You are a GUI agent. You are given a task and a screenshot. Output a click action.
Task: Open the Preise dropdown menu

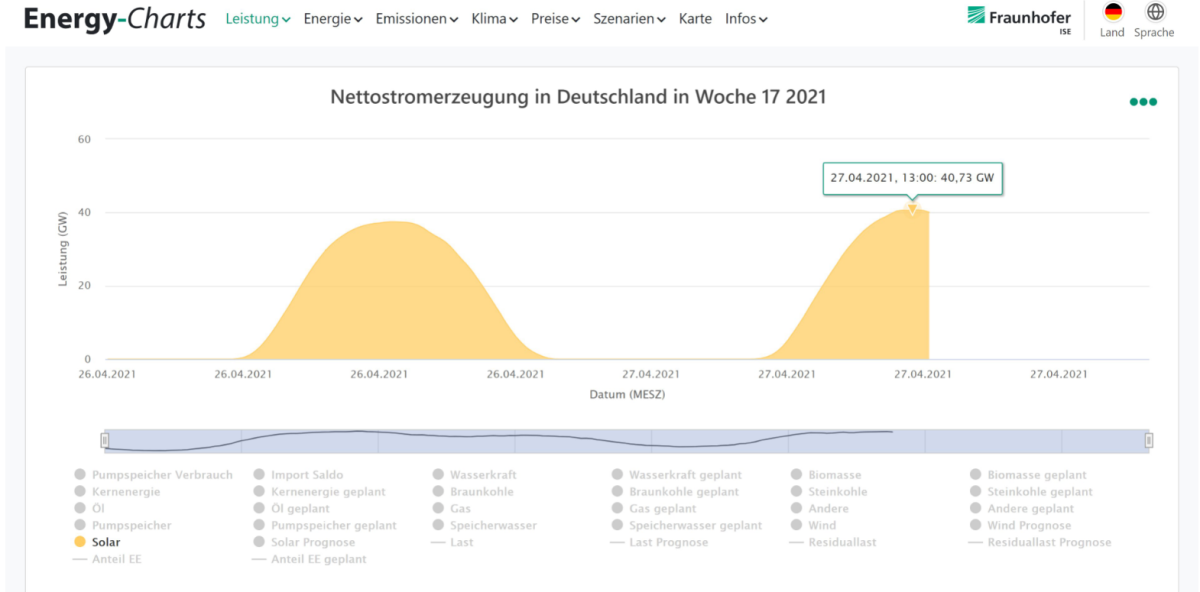click(555, 19)
